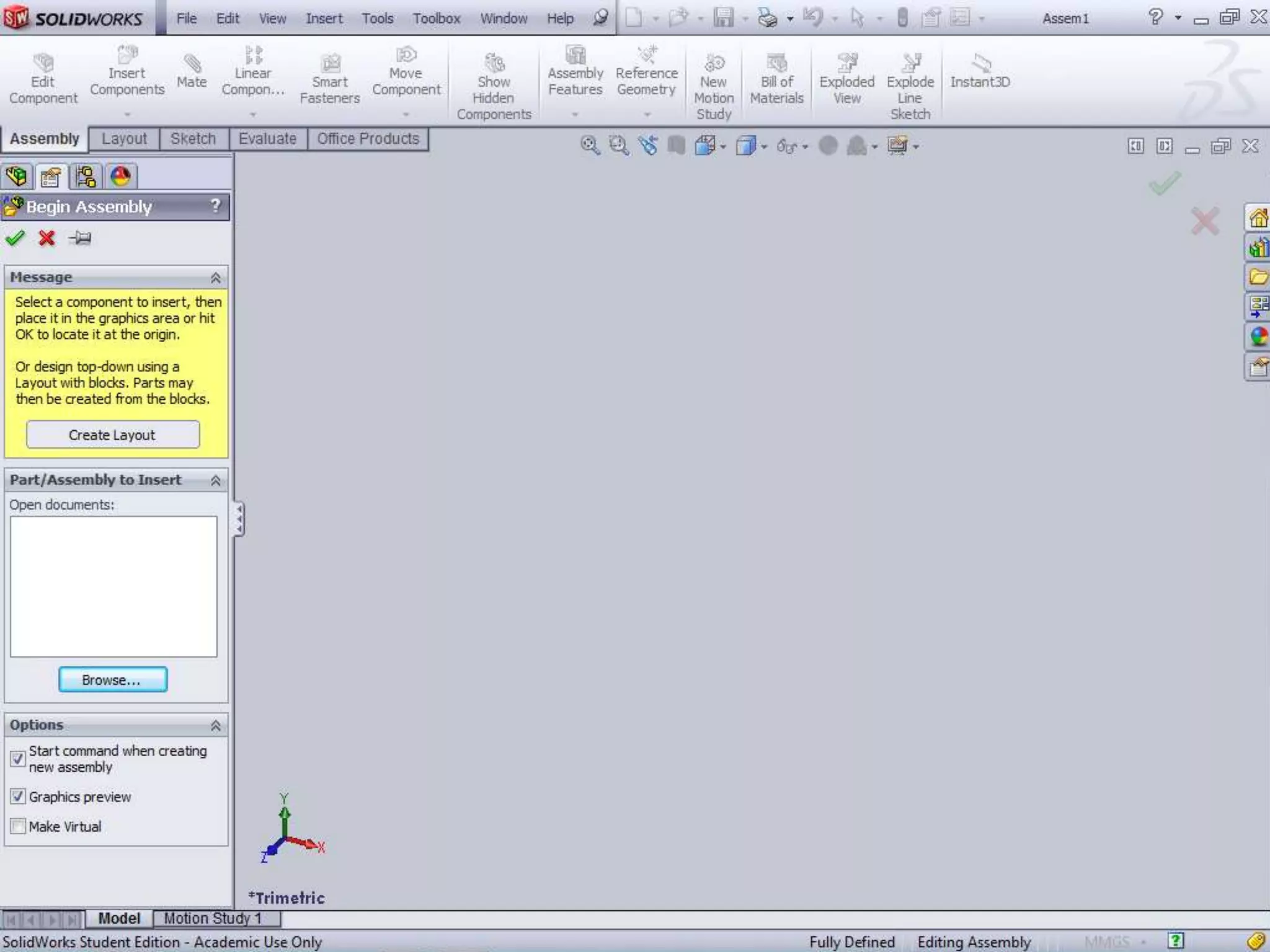Uncheck the Graphics preview checkbox
The width and height of the screenshot is (1270, 952).
click(x=18, y=796)
